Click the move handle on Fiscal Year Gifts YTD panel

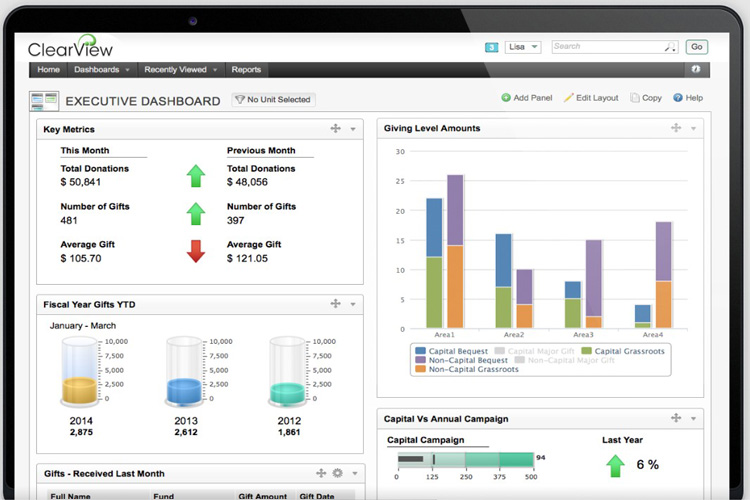point(335,303)
